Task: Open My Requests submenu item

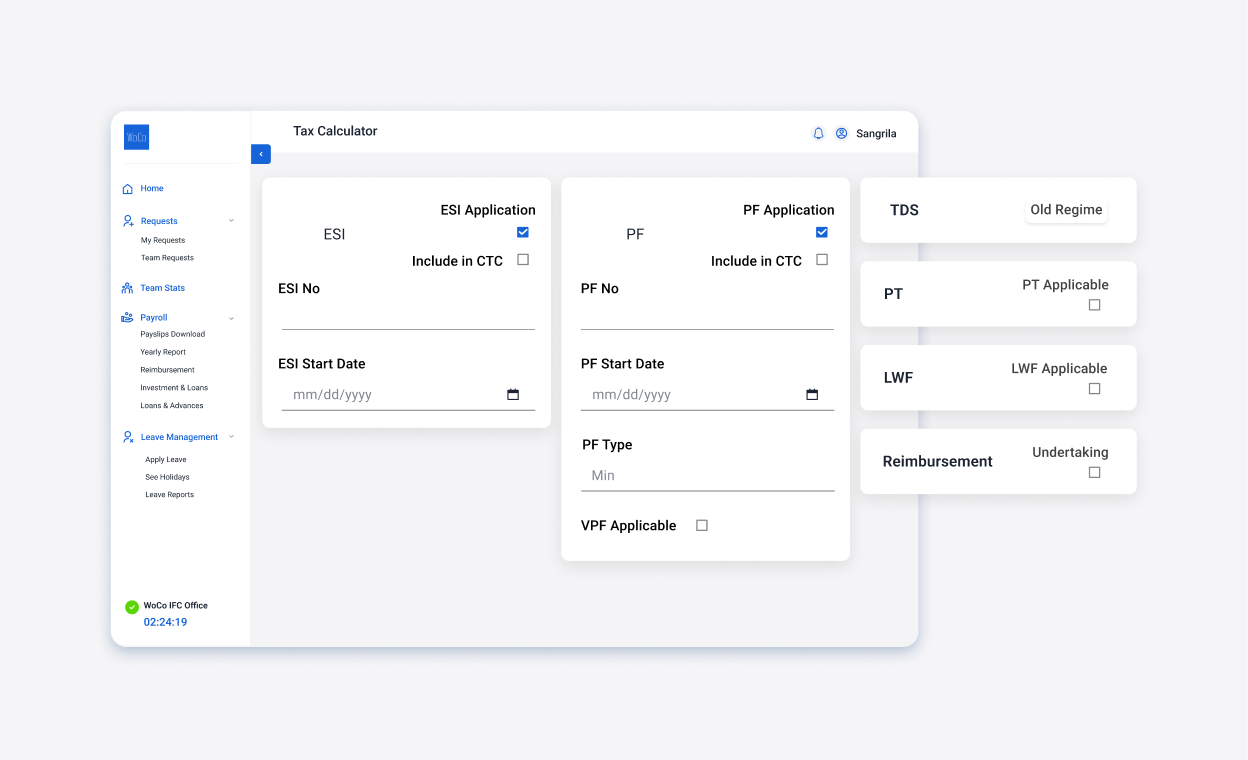Action: pyautogui.click(x=163, y=241)
